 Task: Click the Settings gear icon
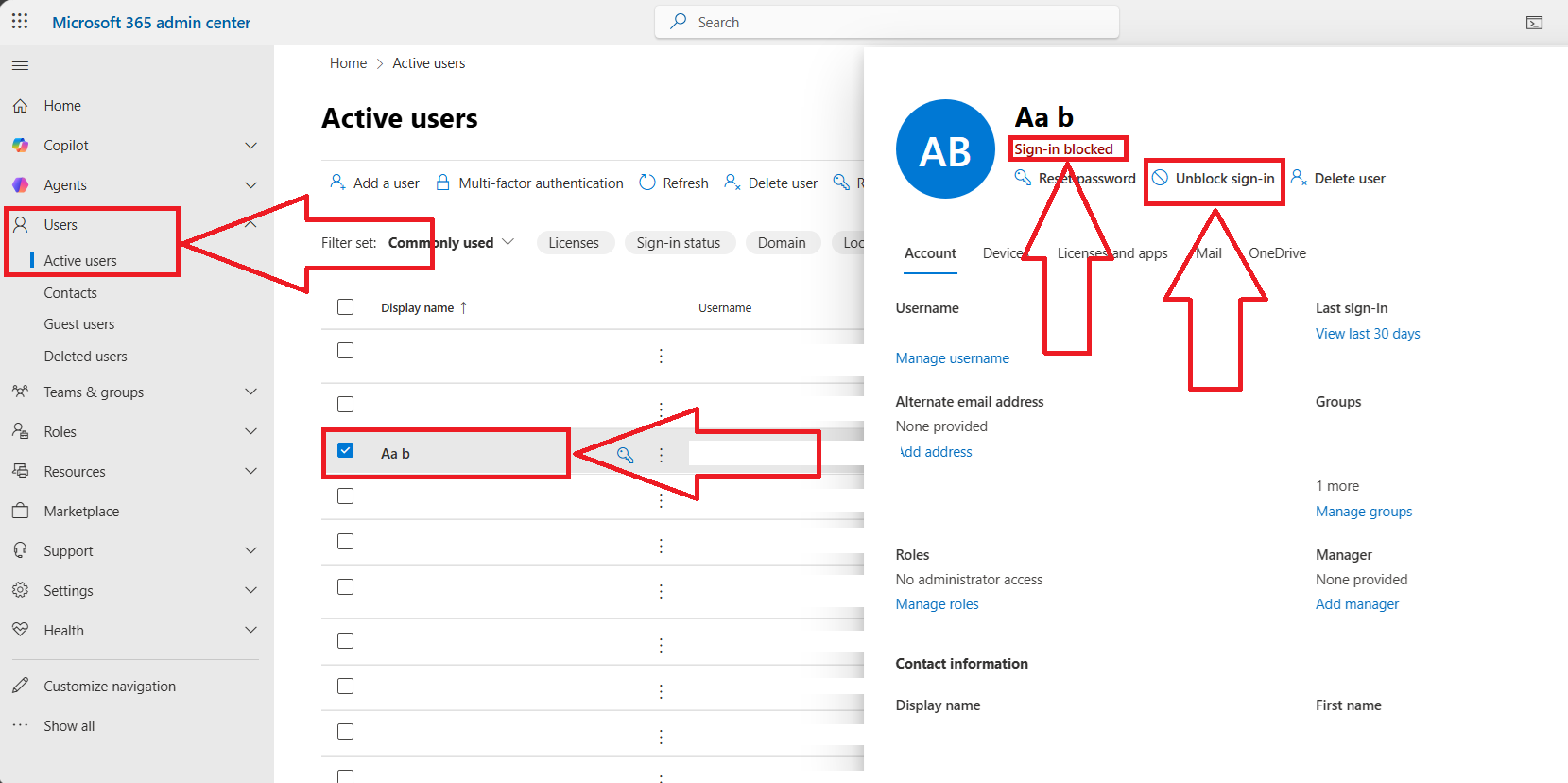click(20, 590)
